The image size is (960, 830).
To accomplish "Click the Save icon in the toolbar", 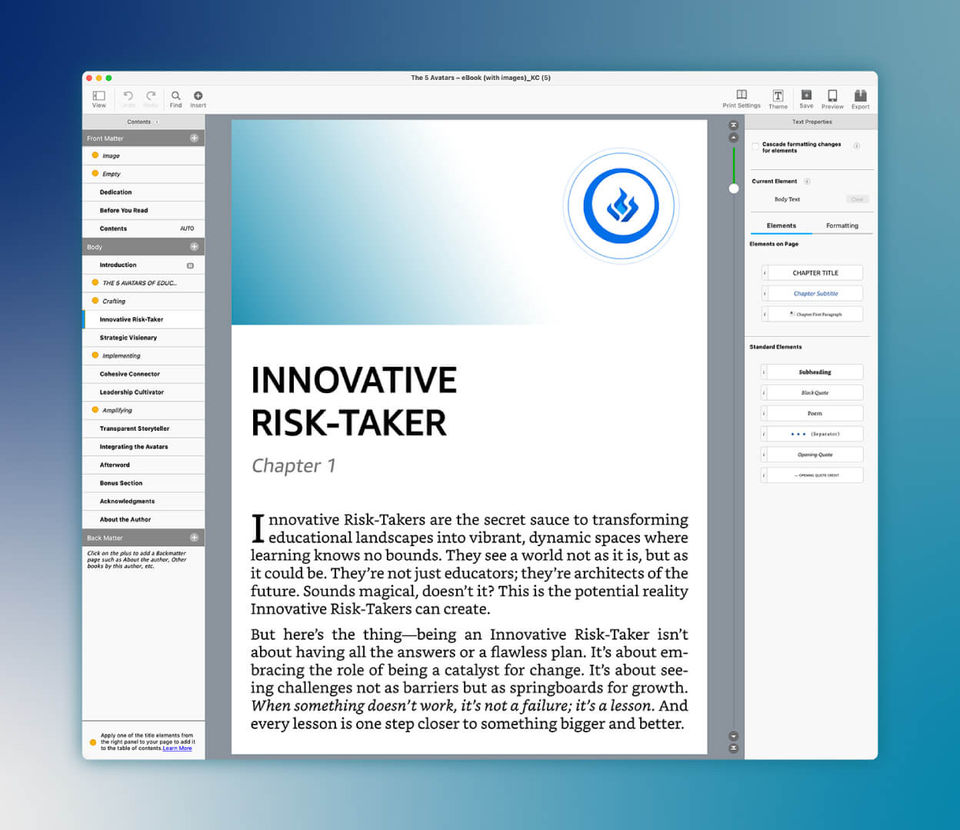I will point(806,96).
